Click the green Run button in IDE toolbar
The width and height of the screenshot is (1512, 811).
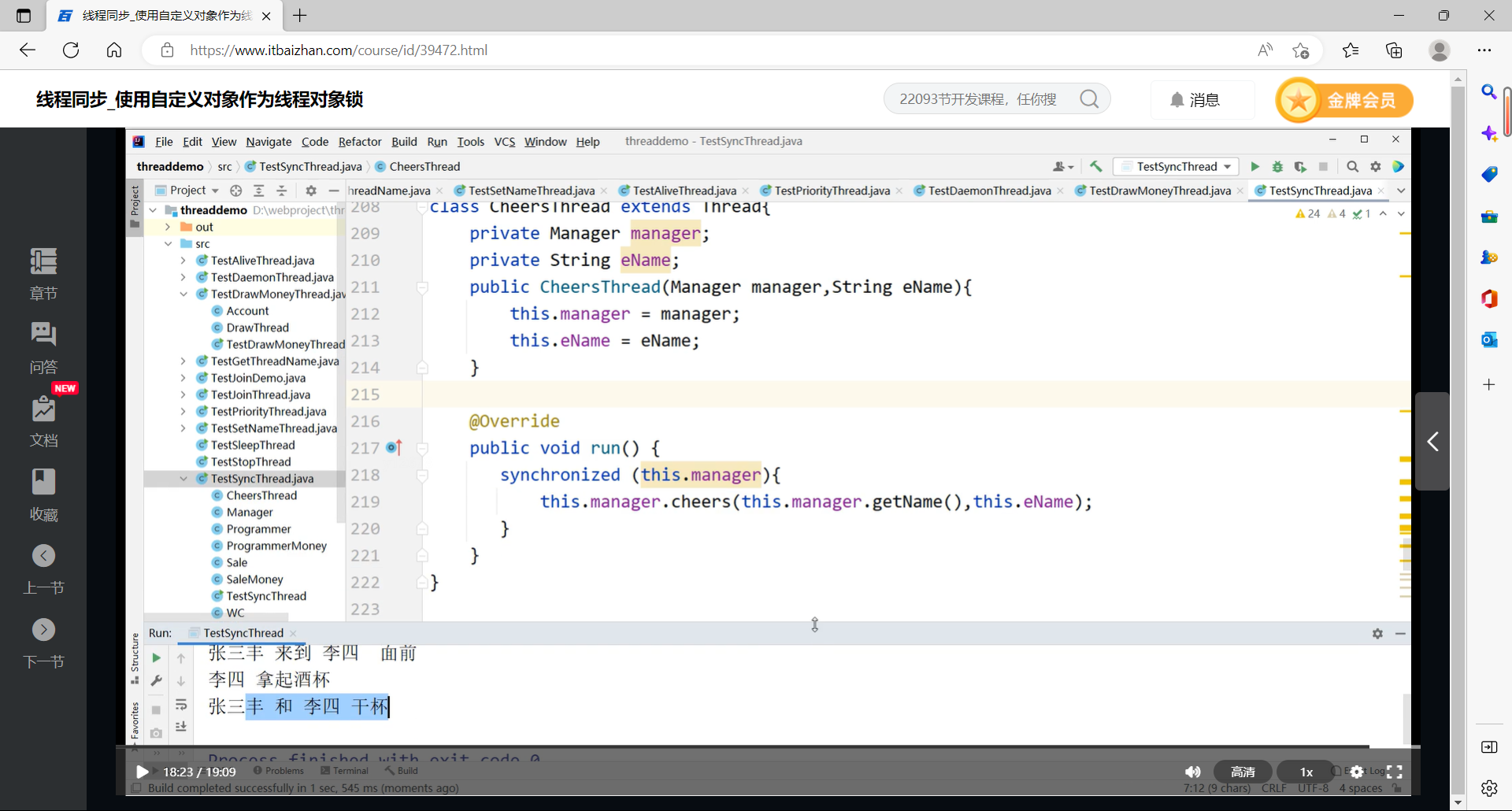click(x=1254, y=167)
